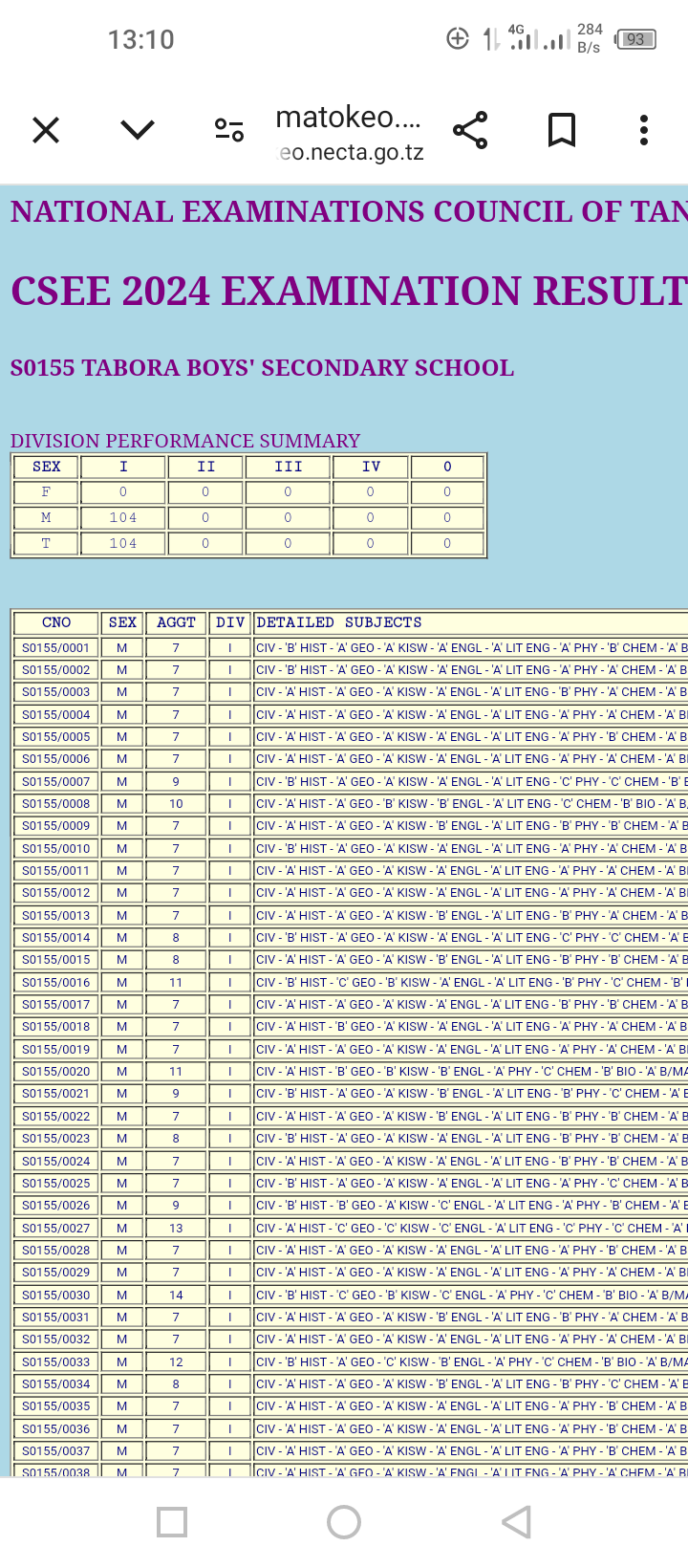This screenshot has width=688, height=1568.
Task: Select candidate number S0155/0023
Action: [x=56, y=1139]
